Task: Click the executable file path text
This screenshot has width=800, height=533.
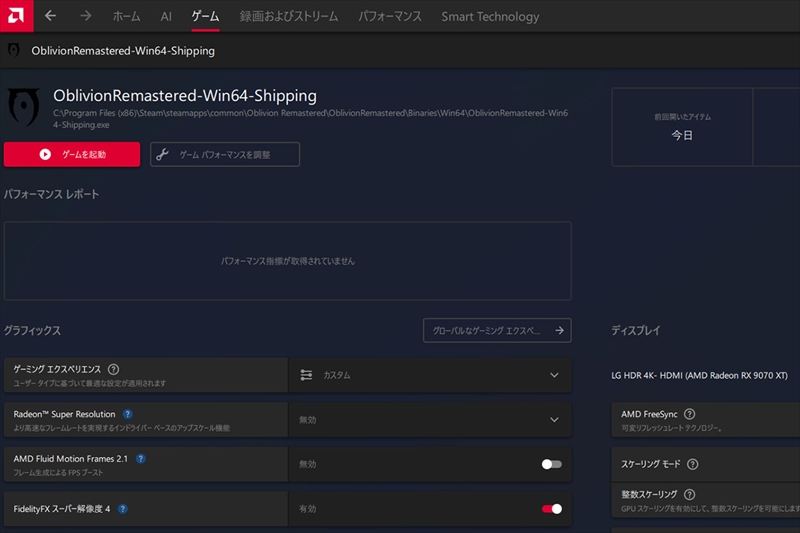Action: coord(310,119)
